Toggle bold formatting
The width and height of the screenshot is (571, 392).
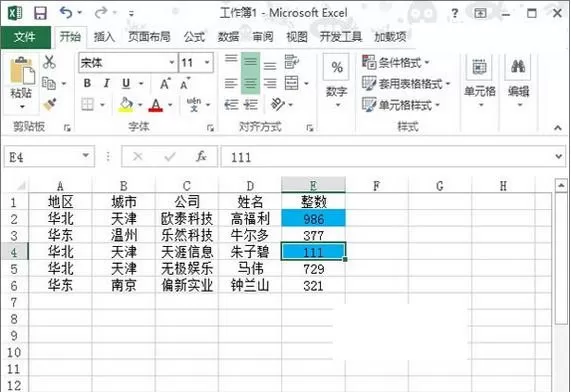(x=87, y=83)
